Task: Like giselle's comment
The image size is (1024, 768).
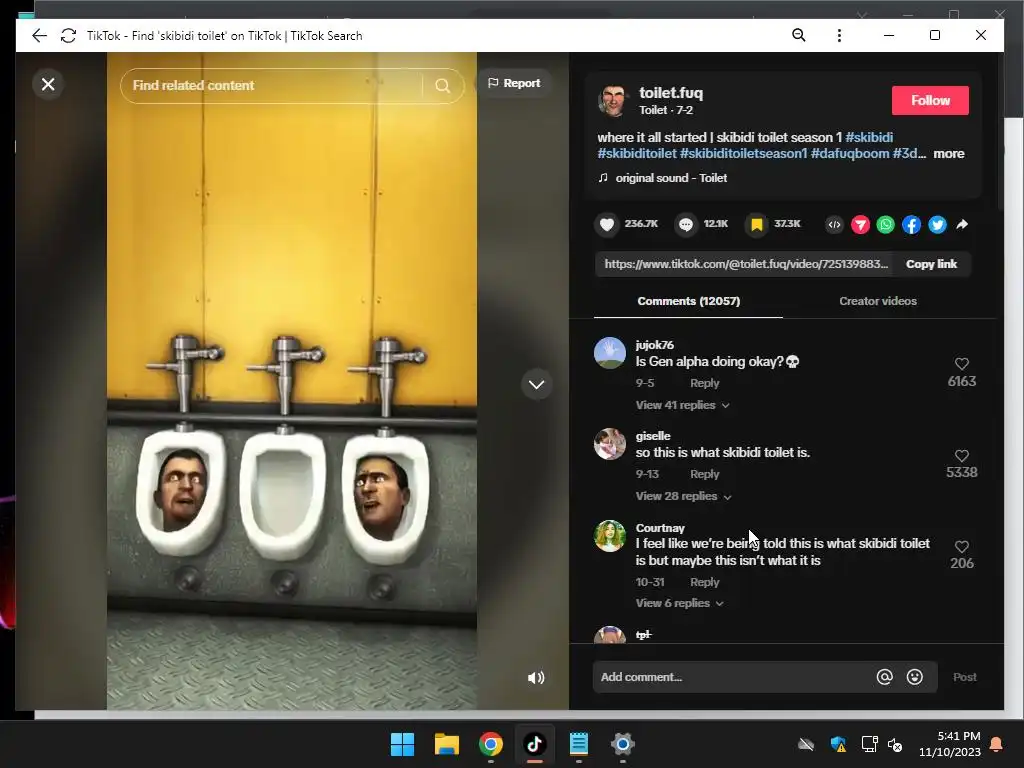Action: click(x=962, y=455)
